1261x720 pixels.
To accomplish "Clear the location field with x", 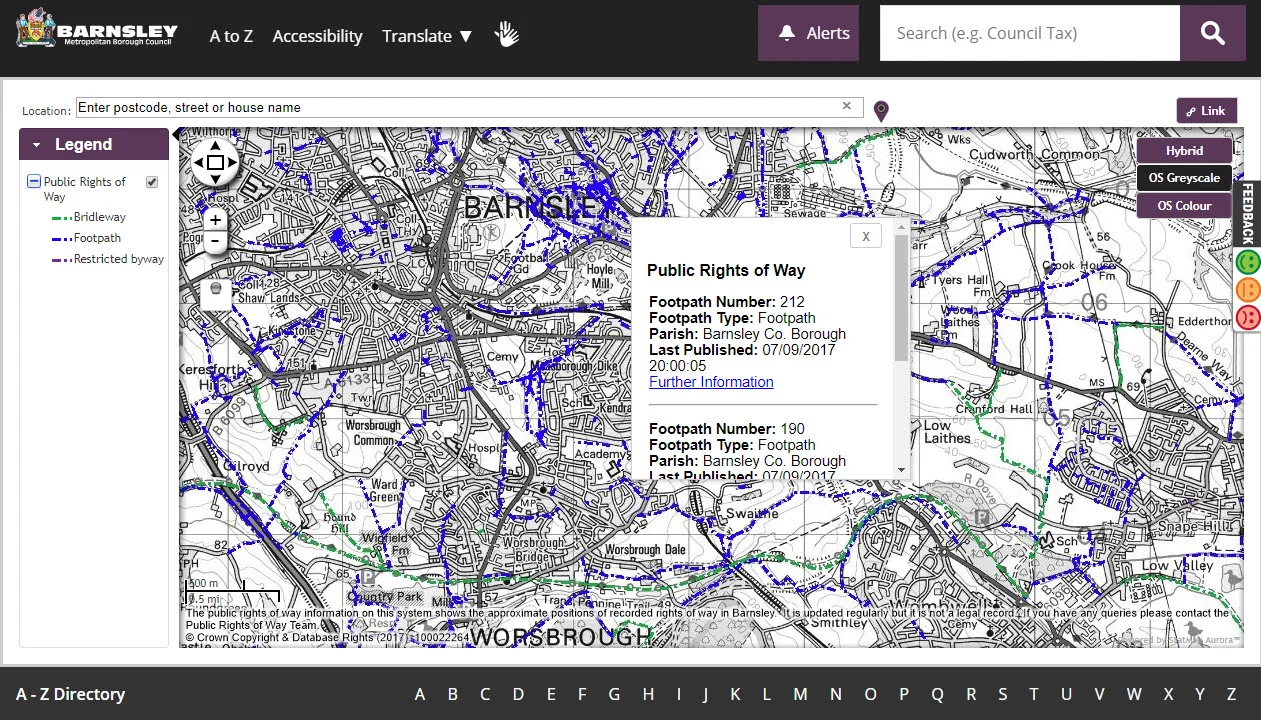I will (x=847, y=106).
